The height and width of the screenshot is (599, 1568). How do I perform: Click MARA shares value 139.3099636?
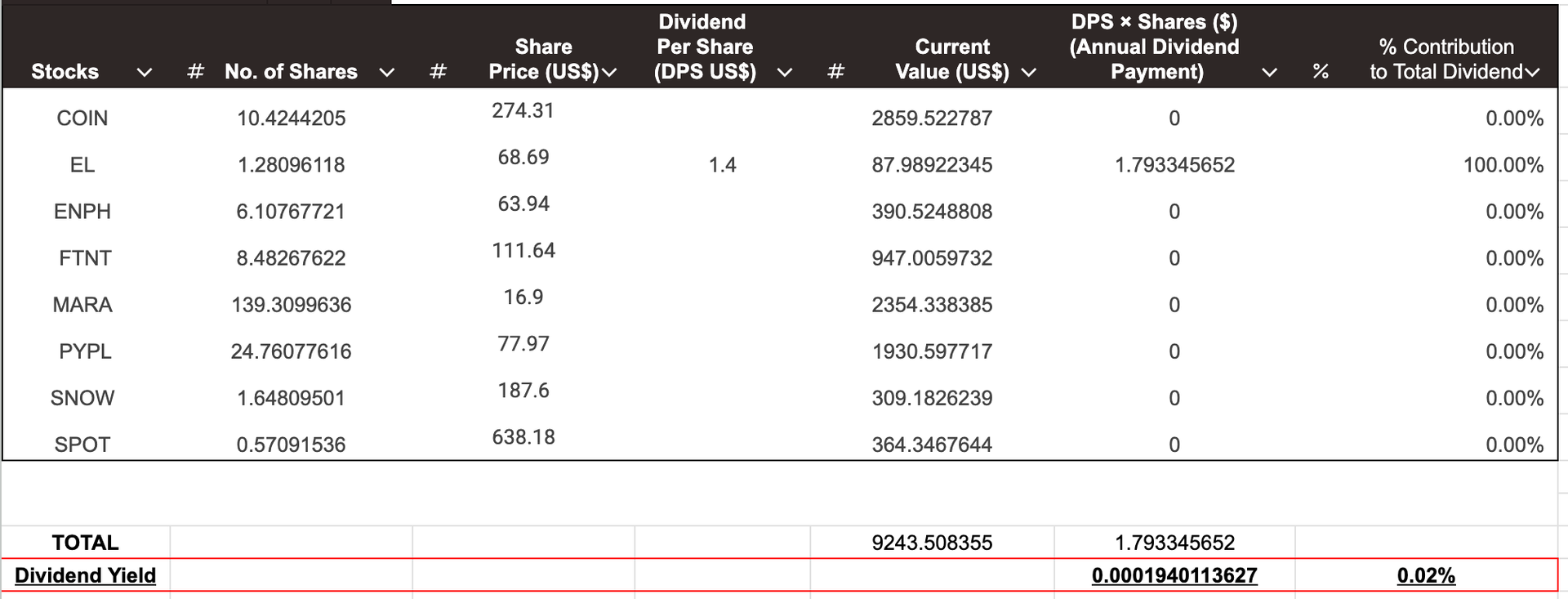click(x=292, y=305)
